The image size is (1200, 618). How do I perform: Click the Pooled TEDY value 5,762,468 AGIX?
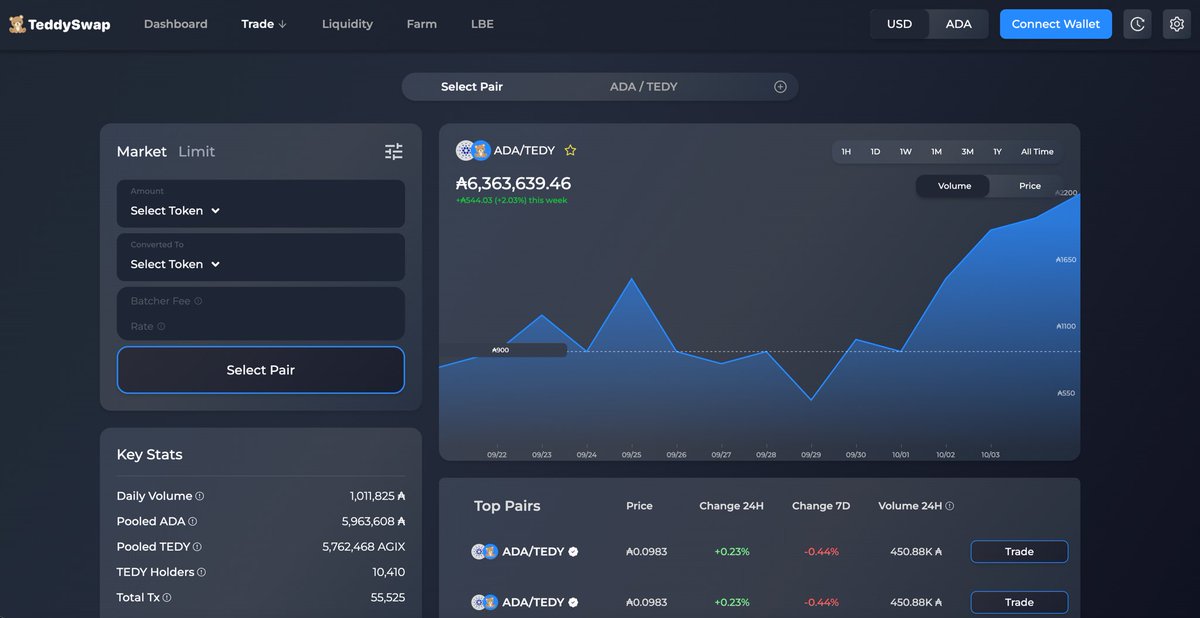tap(364, 547)
